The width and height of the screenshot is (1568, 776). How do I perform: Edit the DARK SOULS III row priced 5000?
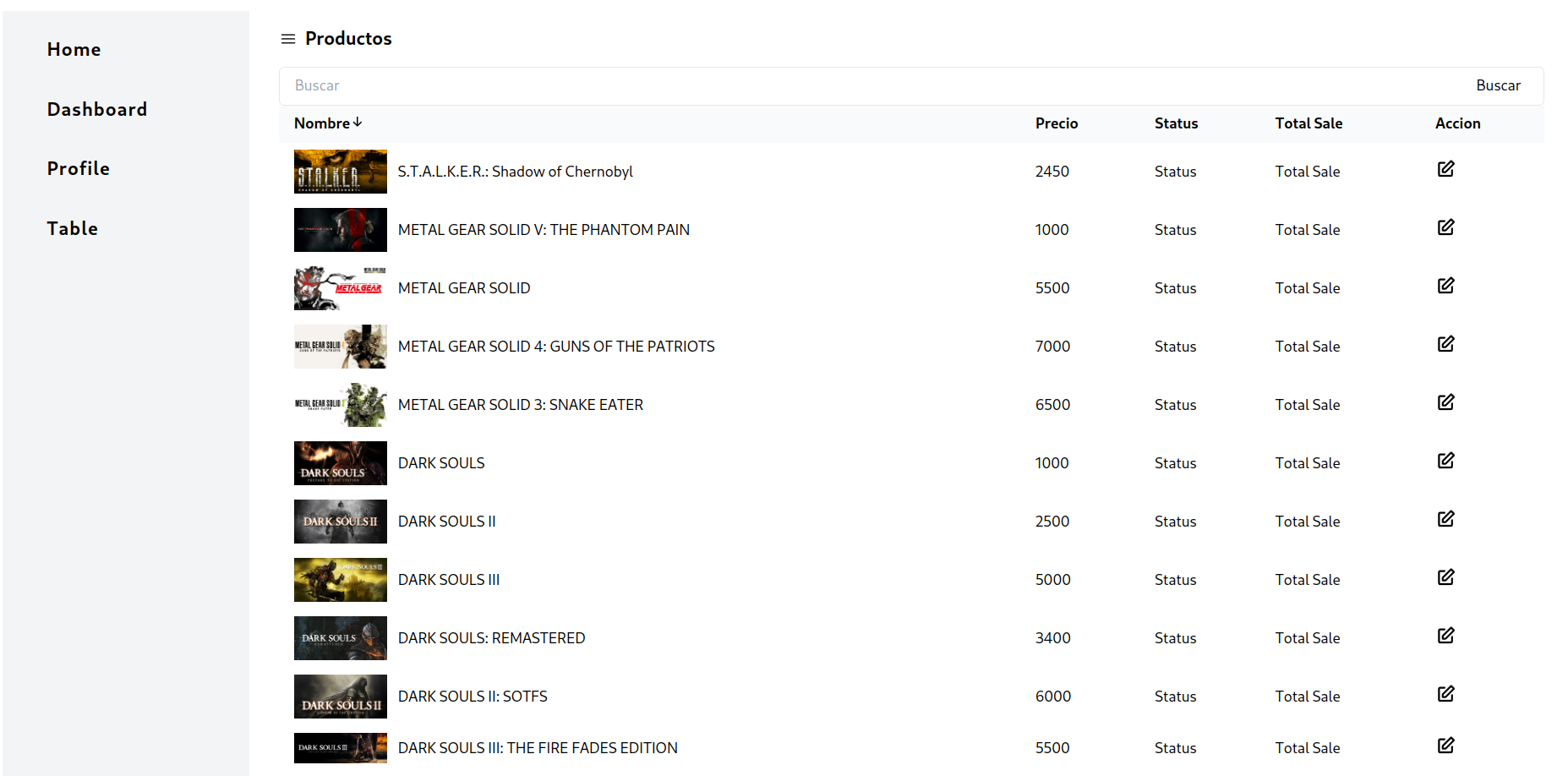[1445, 577]
